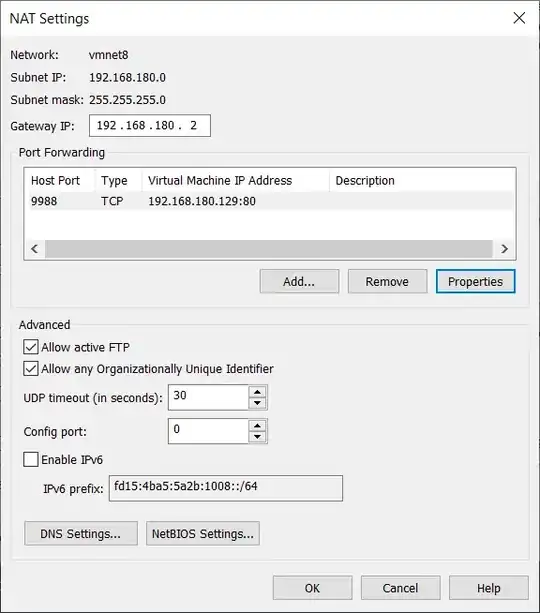This screenshot has width=540, height=613.
Task: Remove the selected port forwarding entry
Action: coord(387,281)
